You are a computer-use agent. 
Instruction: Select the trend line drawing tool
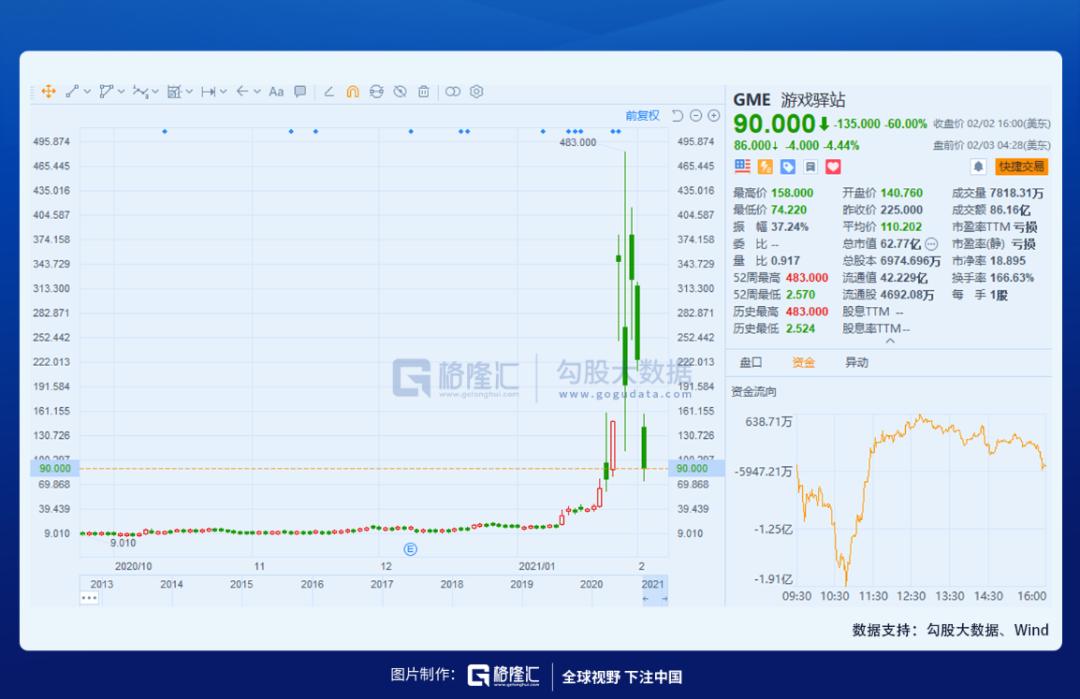click(x=72, y=92)
